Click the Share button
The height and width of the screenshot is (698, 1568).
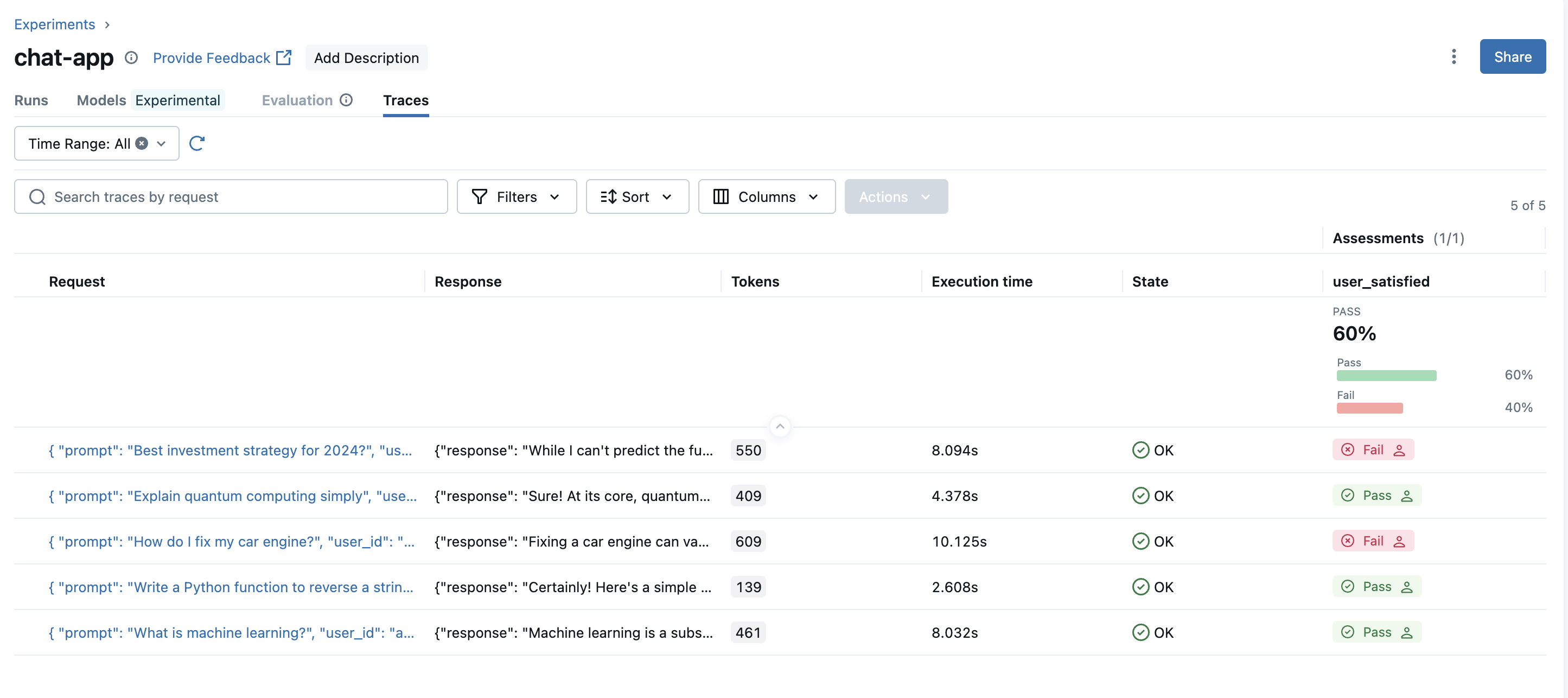point(1513,56)
